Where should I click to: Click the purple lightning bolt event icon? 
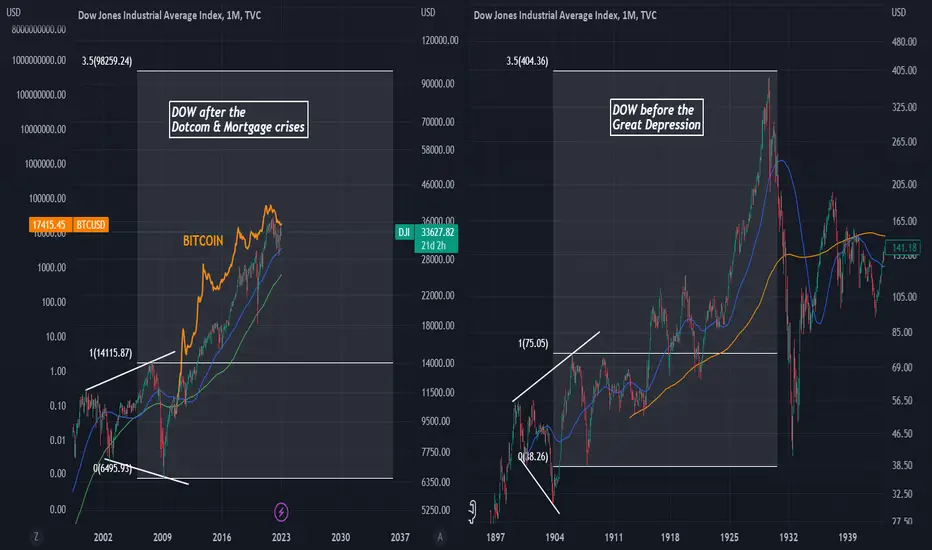click(x=281, y=511)
